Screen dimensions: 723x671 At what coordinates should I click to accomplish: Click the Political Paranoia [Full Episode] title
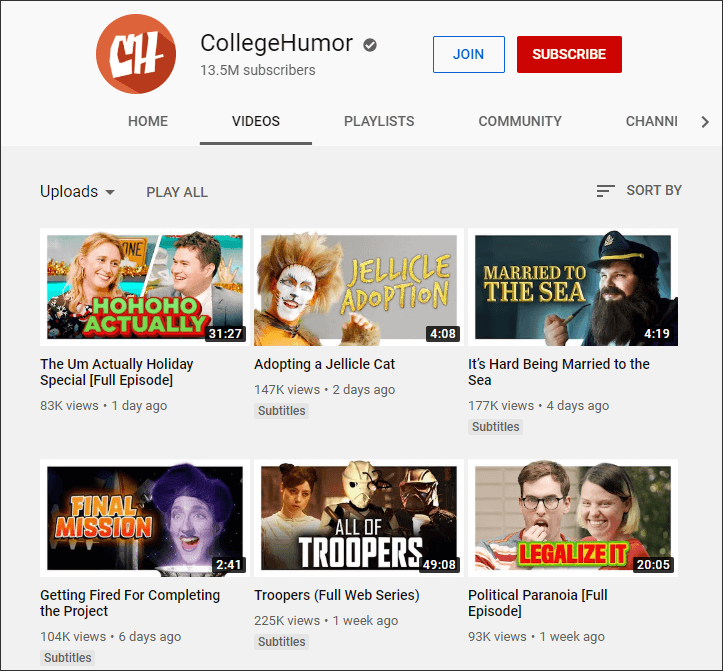coord(538,603)
